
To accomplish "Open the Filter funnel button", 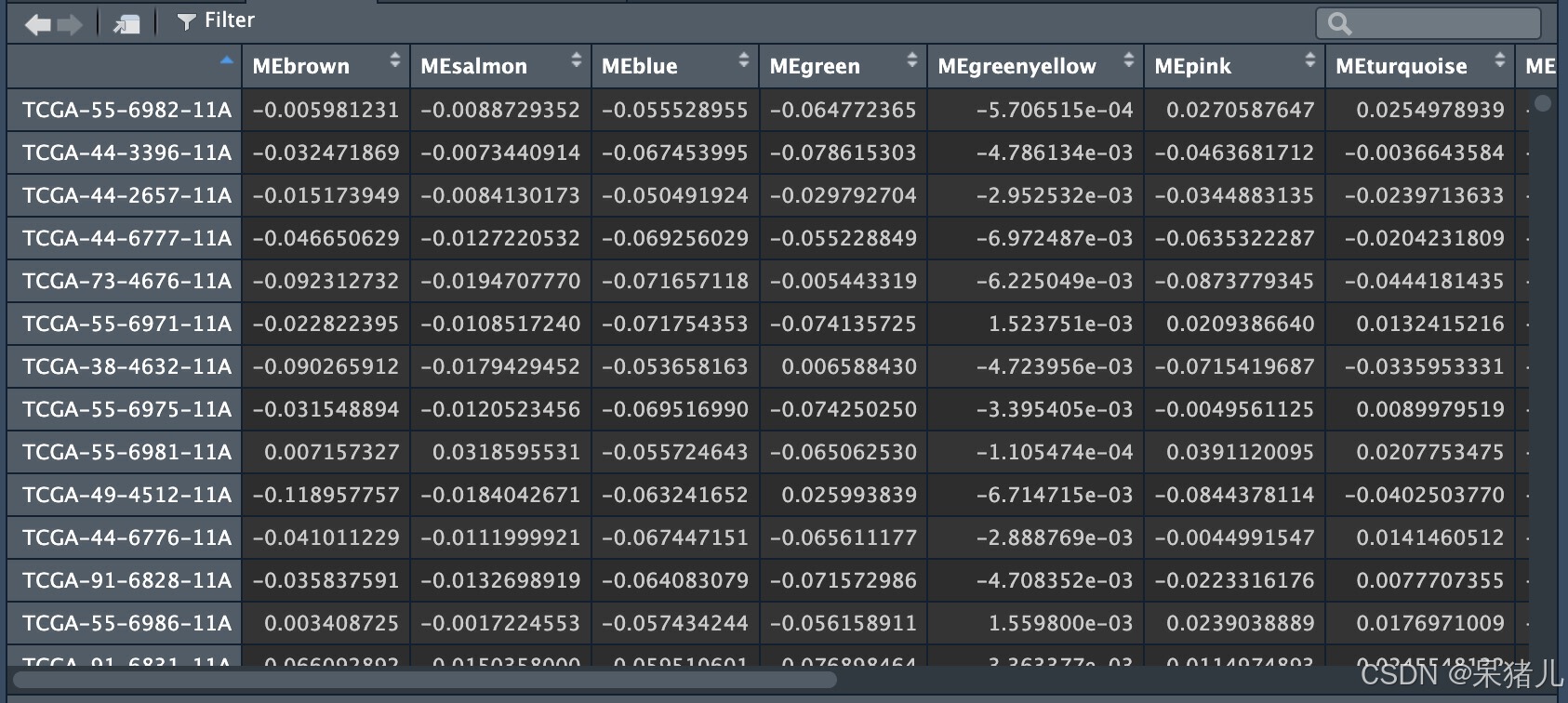I will point(216,20).
